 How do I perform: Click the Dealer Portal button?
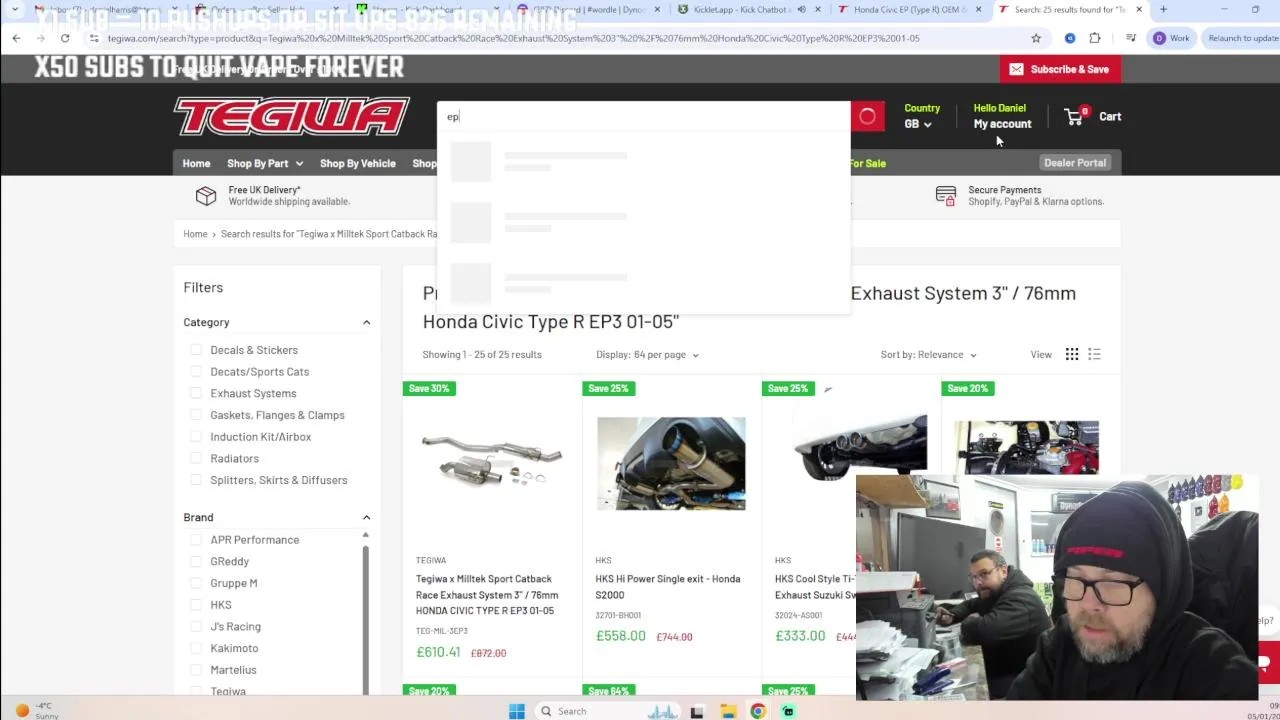coord(1075,163)
